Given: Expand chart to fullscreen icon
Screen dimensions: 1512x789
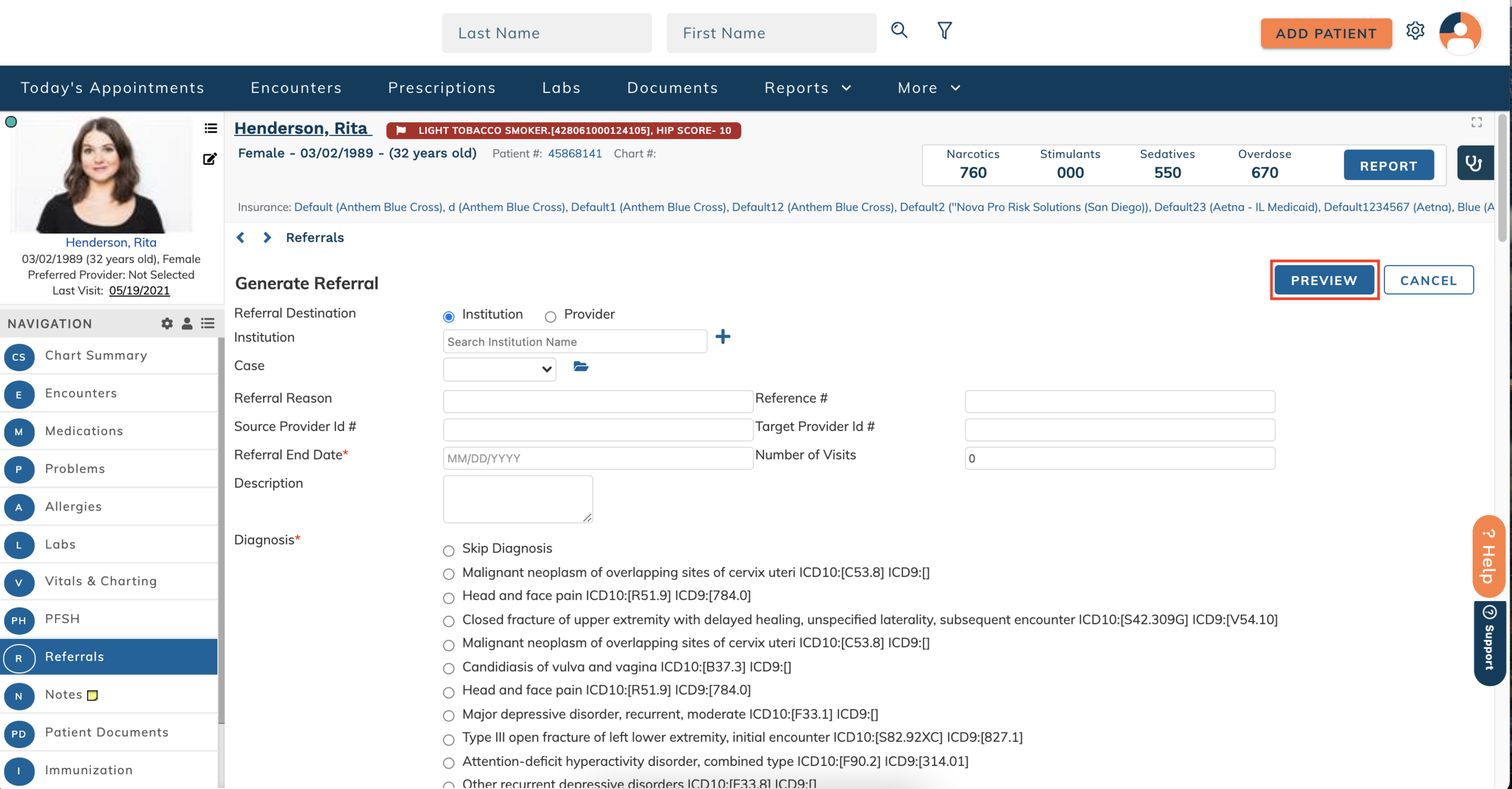Looking at the screenshot, I should point(1476,122).
